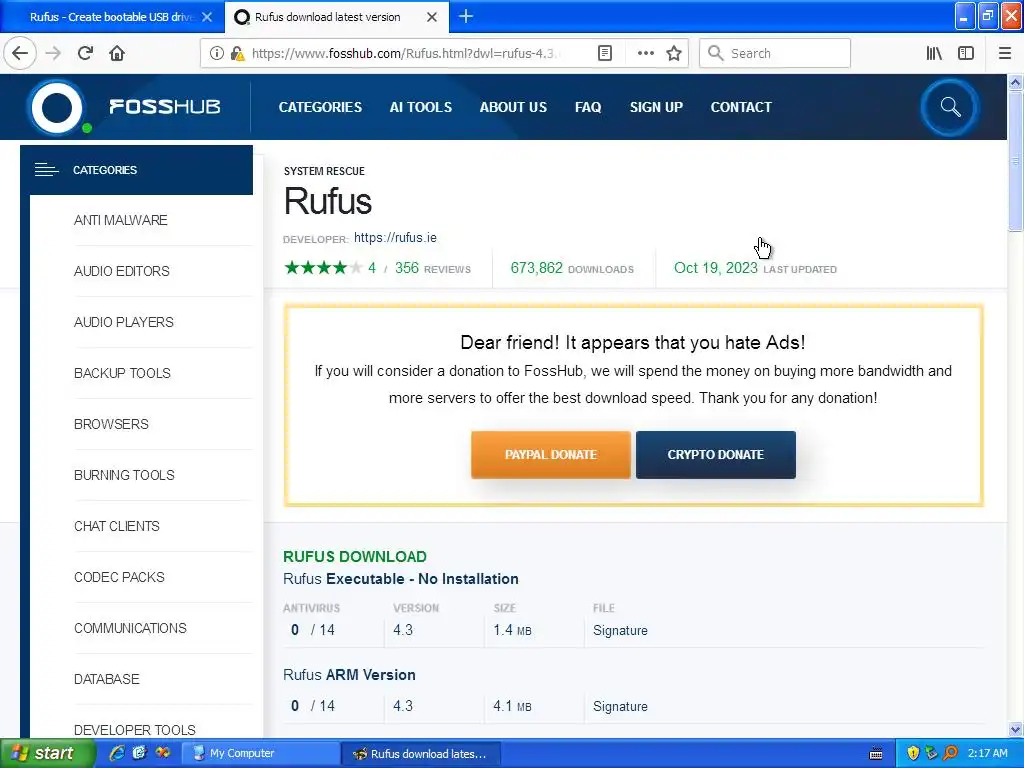Click the browser forward arrow
This screenshot has height=768, width=1024.
coord(53,53)
